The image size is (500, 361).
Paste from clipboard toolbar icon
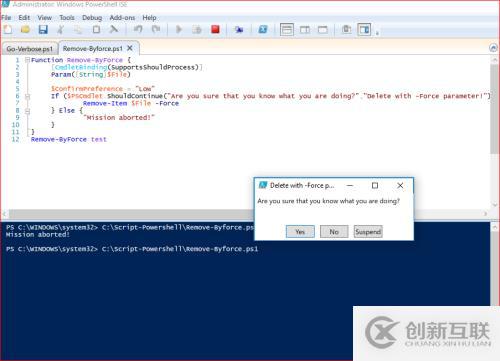pyautogui.click(x=96, y=30)
